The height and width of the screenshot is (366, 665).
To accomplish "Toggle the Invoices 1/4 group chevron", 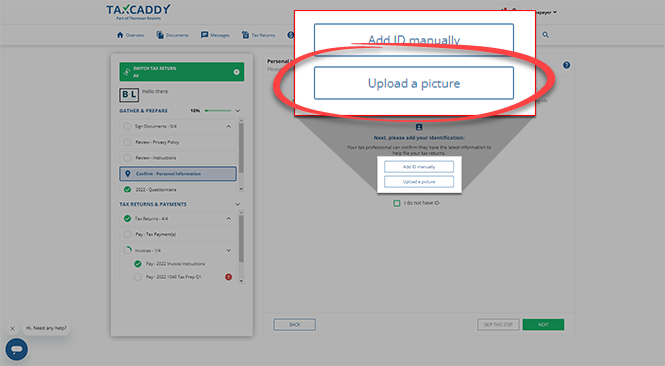I will click(x=229, y=250).
